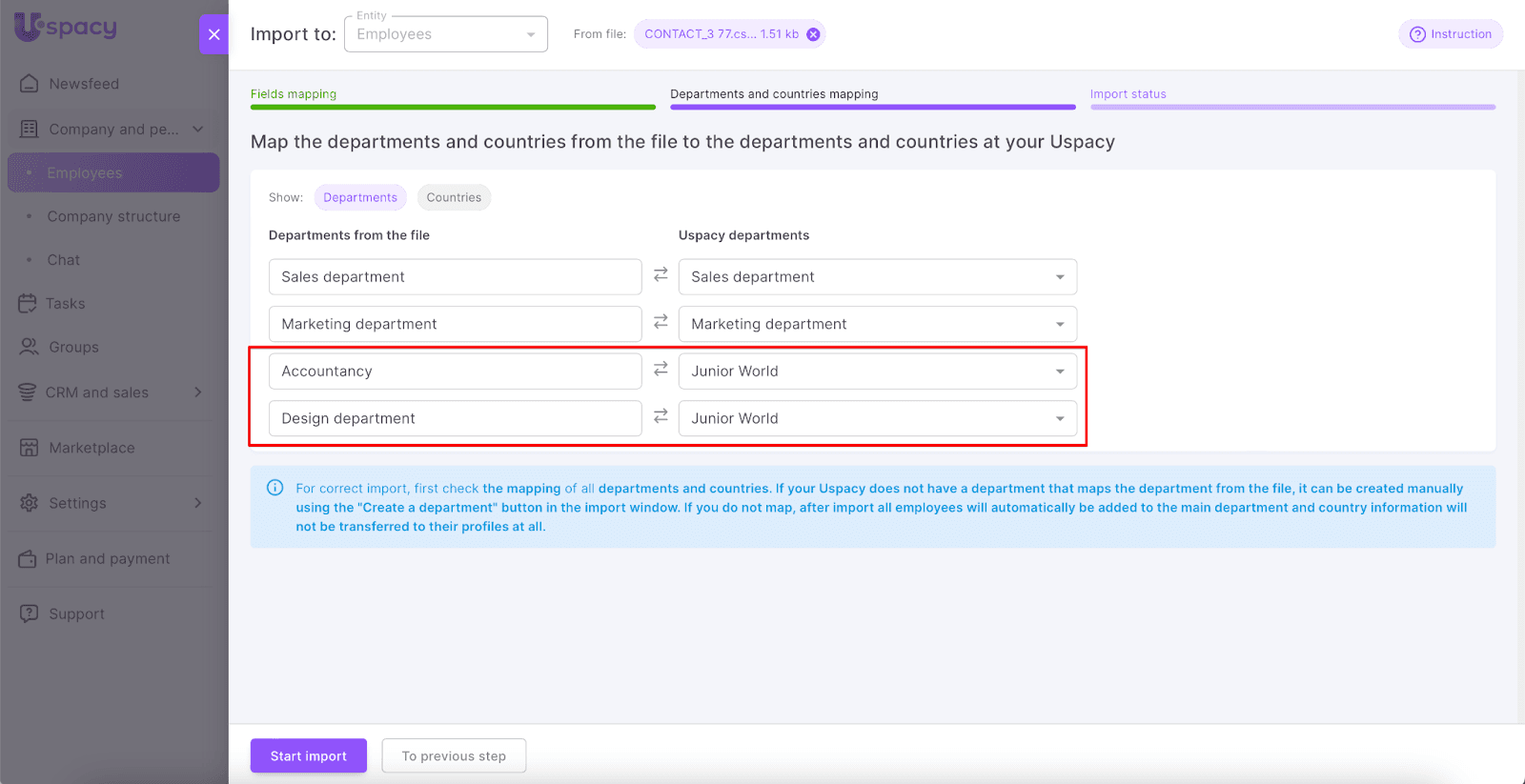Select the Departments filter chip
Viewport: 1525px width, 784px height.
tap(360, 197)
